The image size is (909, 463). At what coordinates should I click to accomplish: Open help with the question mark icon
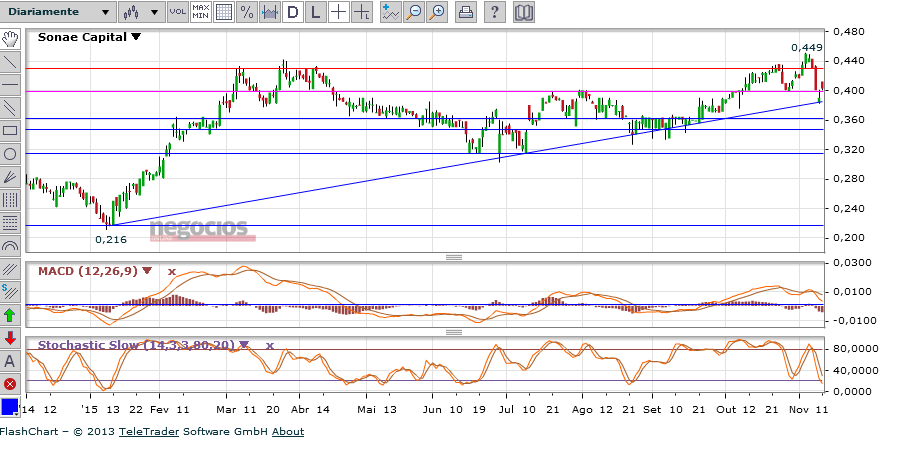(496, 12)
